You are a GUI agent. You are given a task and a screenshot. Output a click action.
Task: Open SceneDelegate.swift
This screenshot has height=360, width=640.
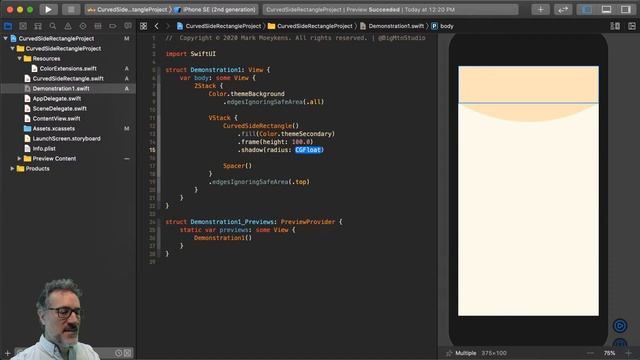coord(59,109)
